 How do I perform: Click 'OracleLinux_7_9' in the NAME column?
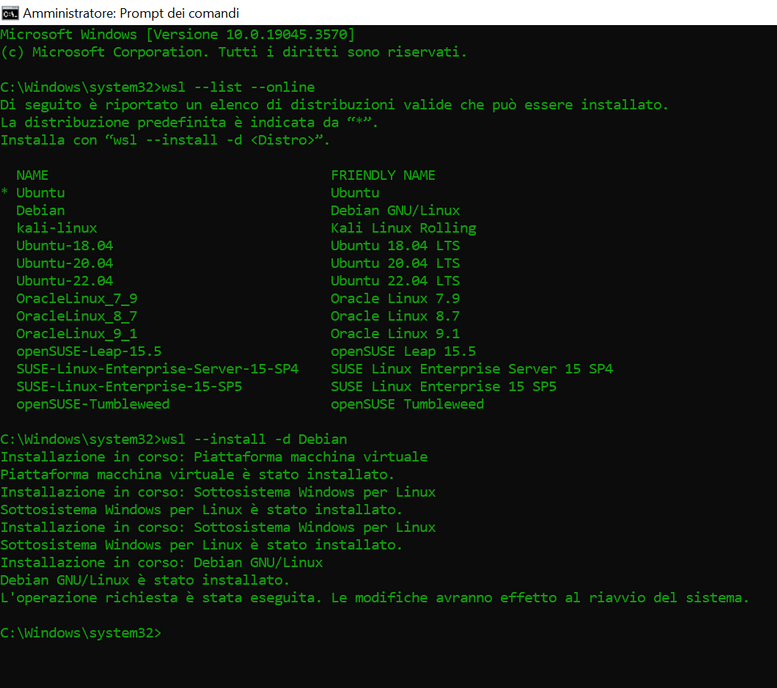click(77, 298)
